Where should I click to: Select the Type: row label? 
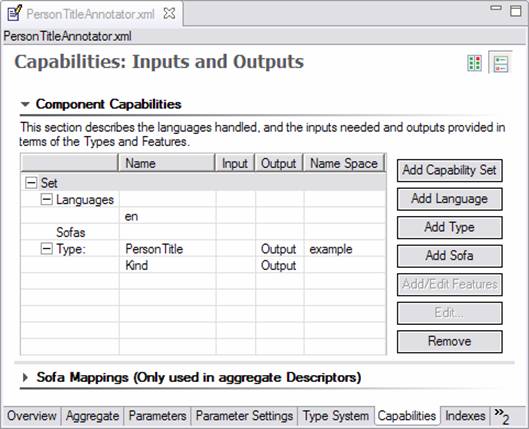click(71, 249)
